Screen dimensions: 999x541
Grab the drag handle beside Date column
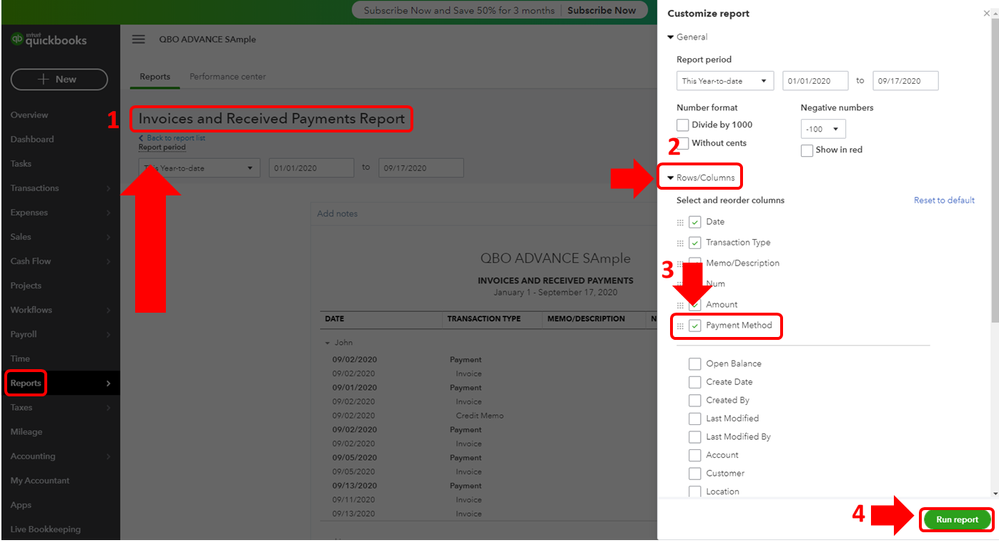click(x=680, y=222)
